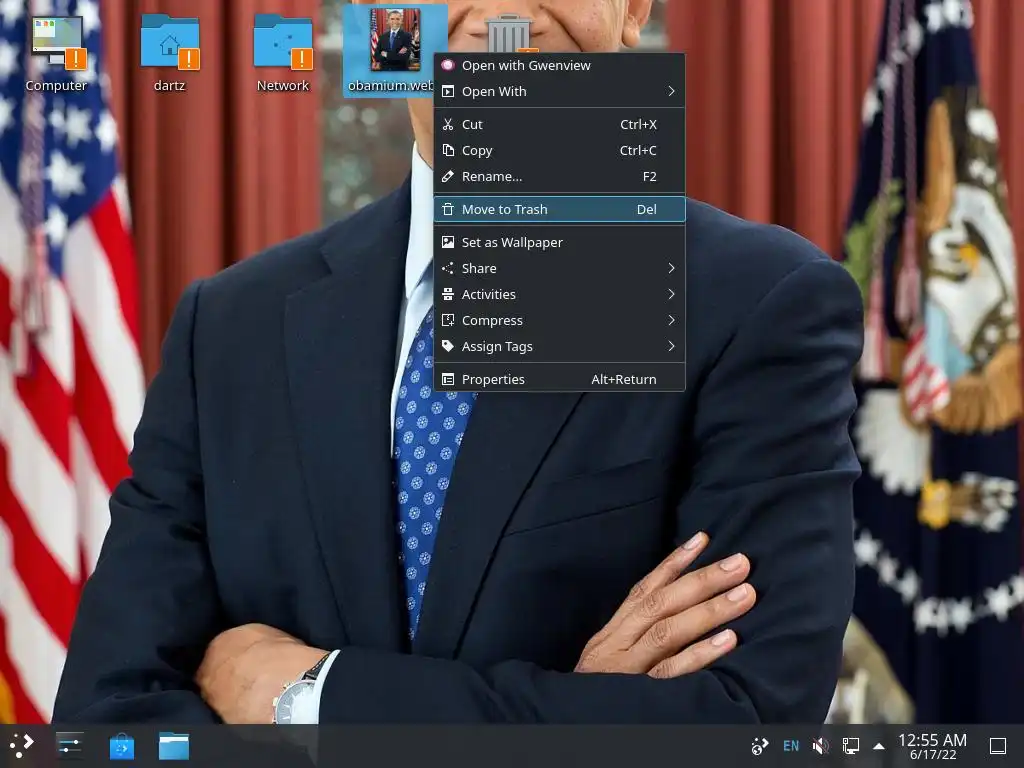Click the Share nodes icon
The height and width of the screenshot is (768, 1024).
pos(448,268)
